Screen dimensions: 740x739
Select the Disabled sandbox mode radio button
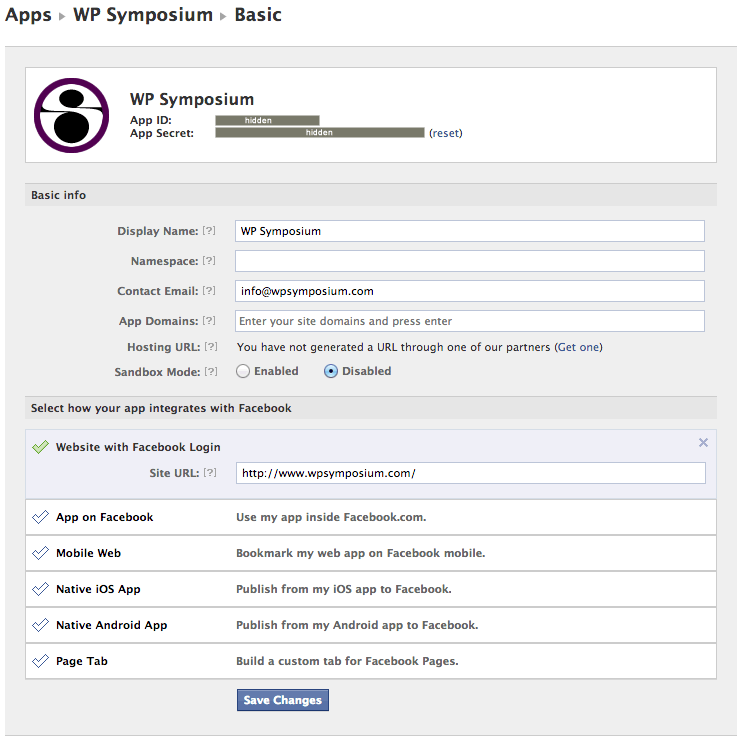(331, 371)
